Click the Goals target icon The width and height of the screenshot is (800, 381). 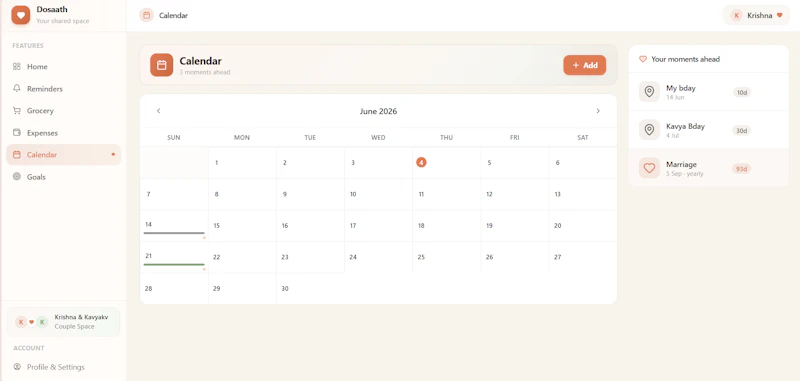17,176
